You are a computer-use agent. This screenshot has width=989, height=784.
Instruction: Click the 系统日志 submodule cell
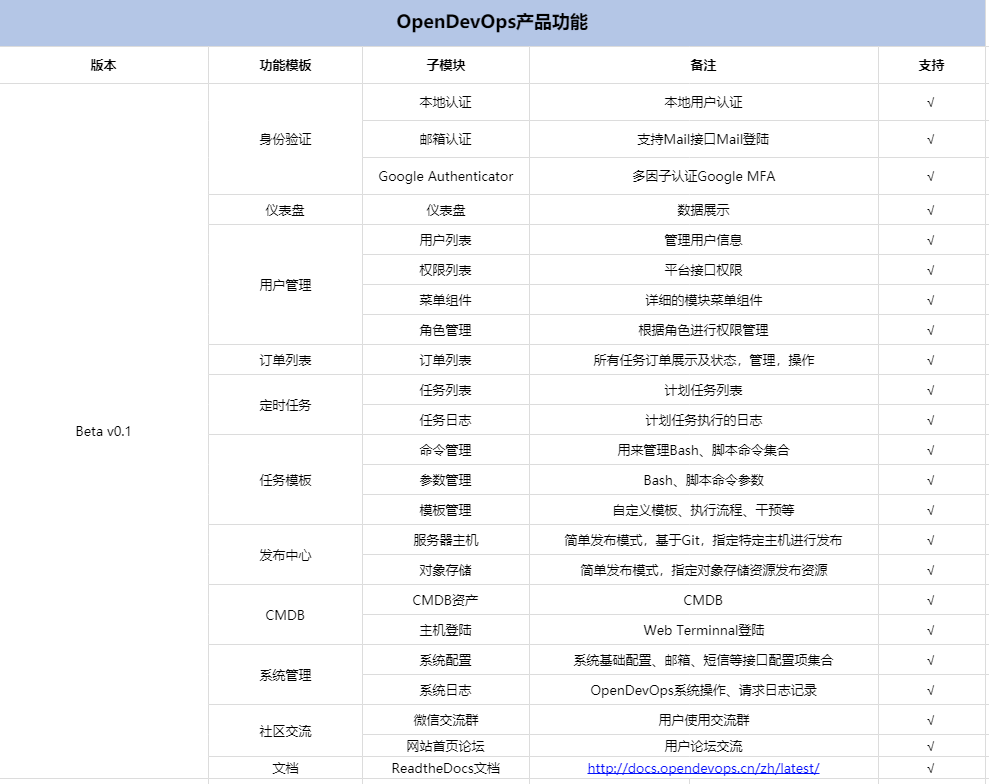point(446,690)
